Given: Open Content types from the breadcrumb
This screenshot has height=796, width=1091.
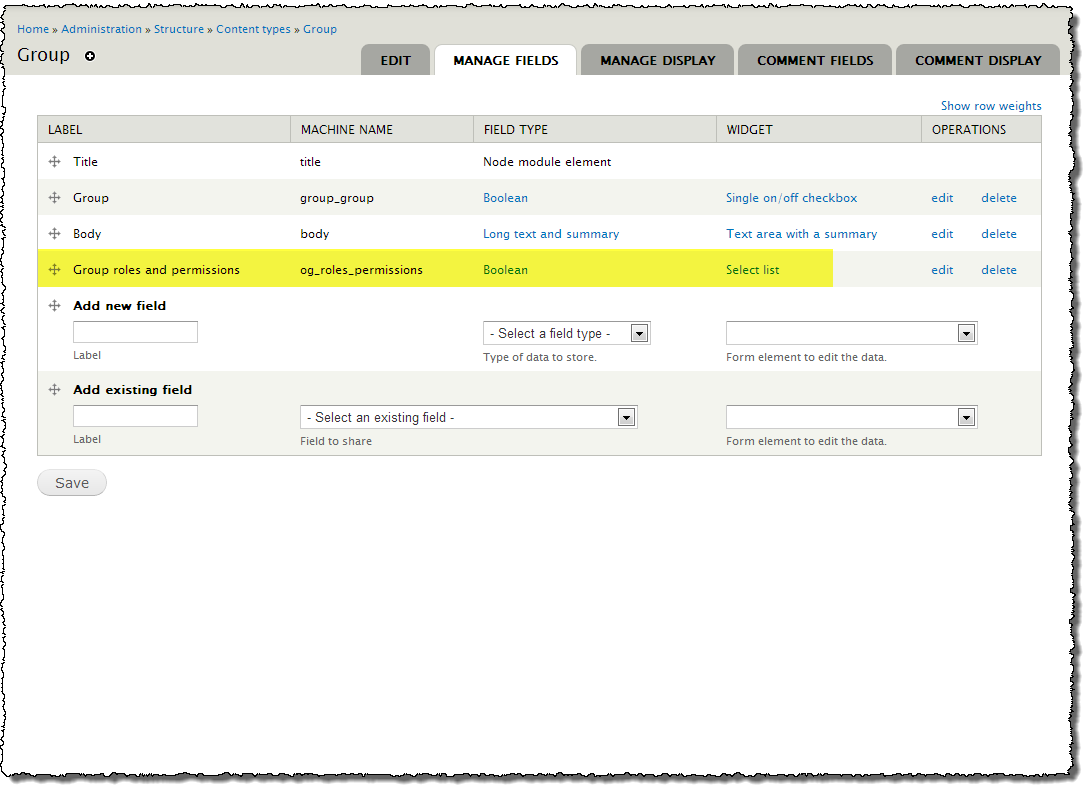Looking at the screenshot, I should point(253,29).
